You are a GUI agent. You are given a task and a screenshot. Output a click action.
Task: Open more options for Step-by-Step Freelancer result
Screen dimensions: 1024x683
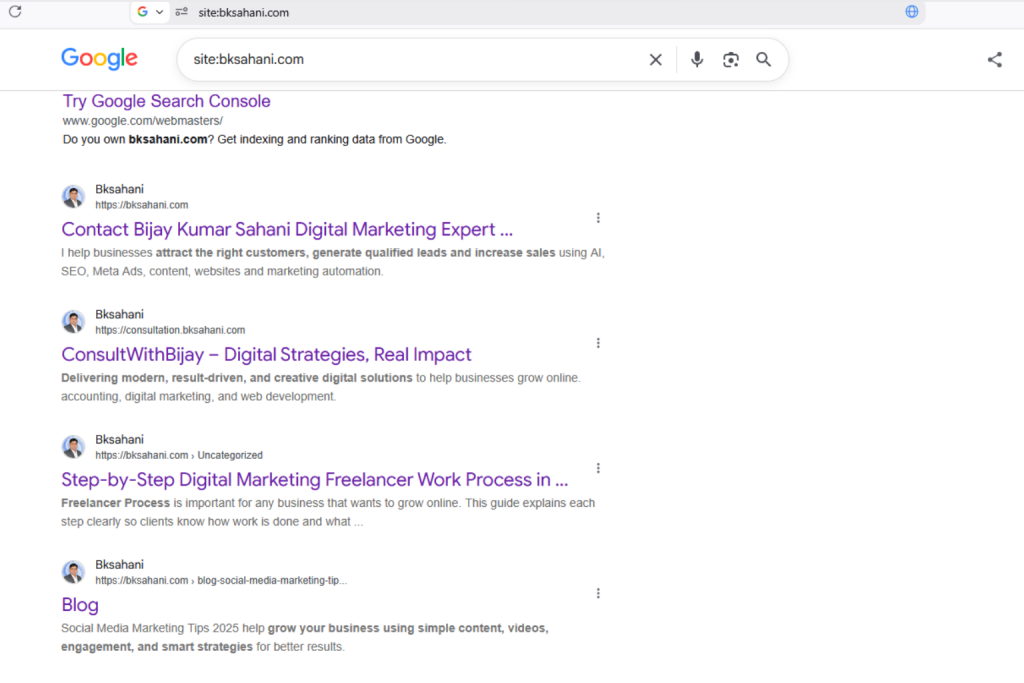click(598, 469)
